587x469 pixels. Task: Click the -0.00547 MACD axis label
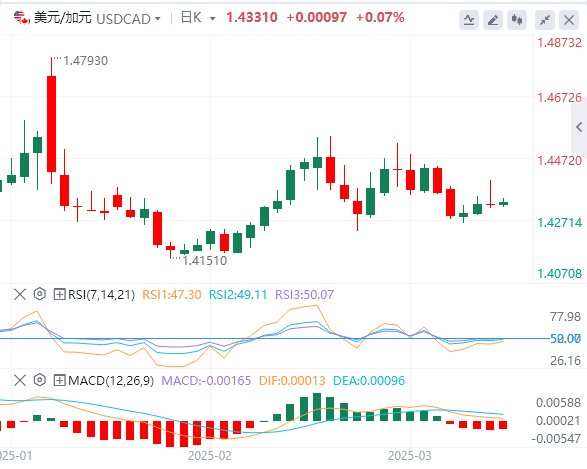tap(556, 438)
